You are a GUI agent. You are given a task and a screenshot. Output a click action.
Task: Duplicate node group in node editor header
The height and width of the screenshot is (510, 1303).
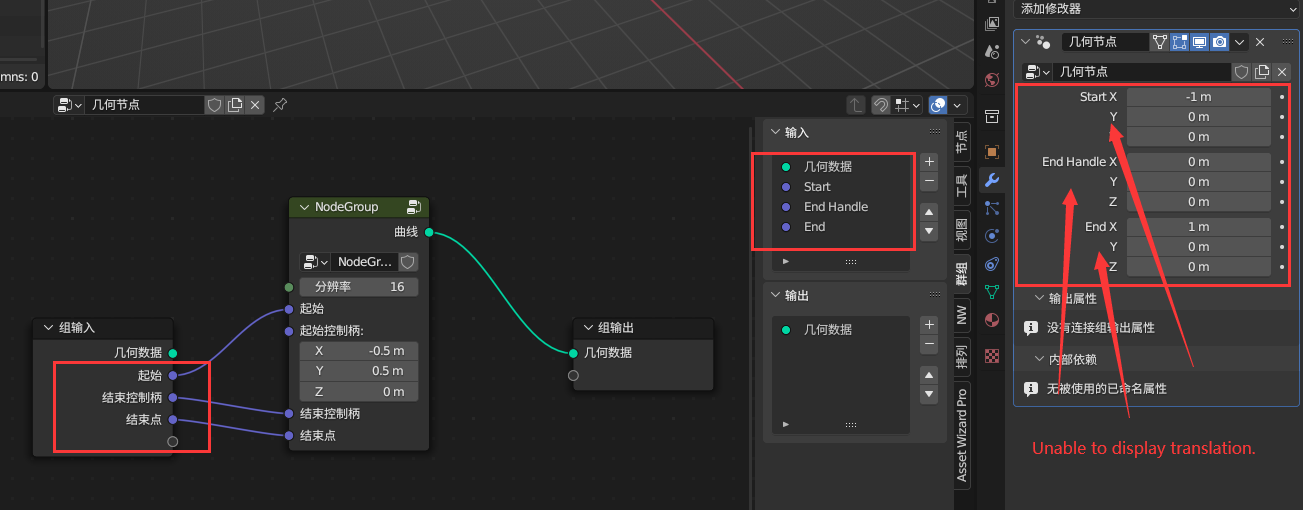pyautogui.click(x=235, y=104)
